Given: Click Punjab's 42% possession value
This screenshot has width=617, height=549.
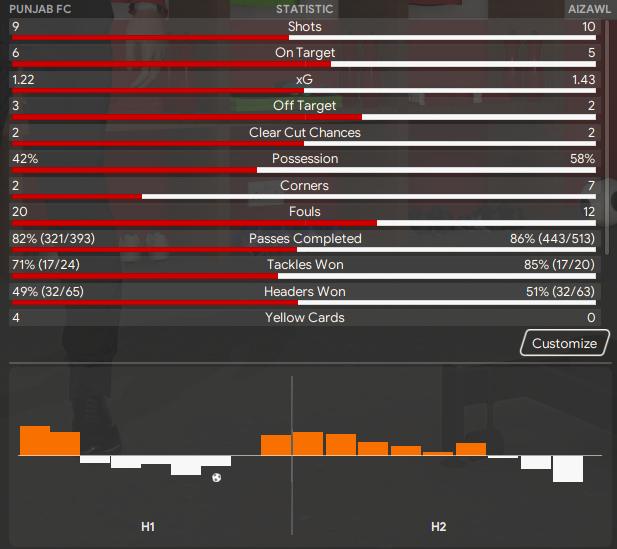Looking at the screenshot, I should tap(25, 159).
